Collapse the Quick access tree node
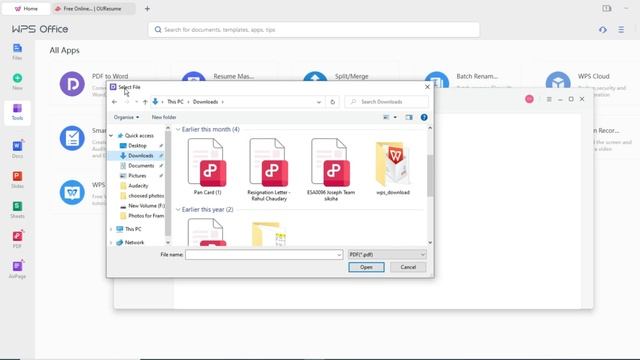Image resolution: width=640 pixels, height=360 pixels. [111, 136]
